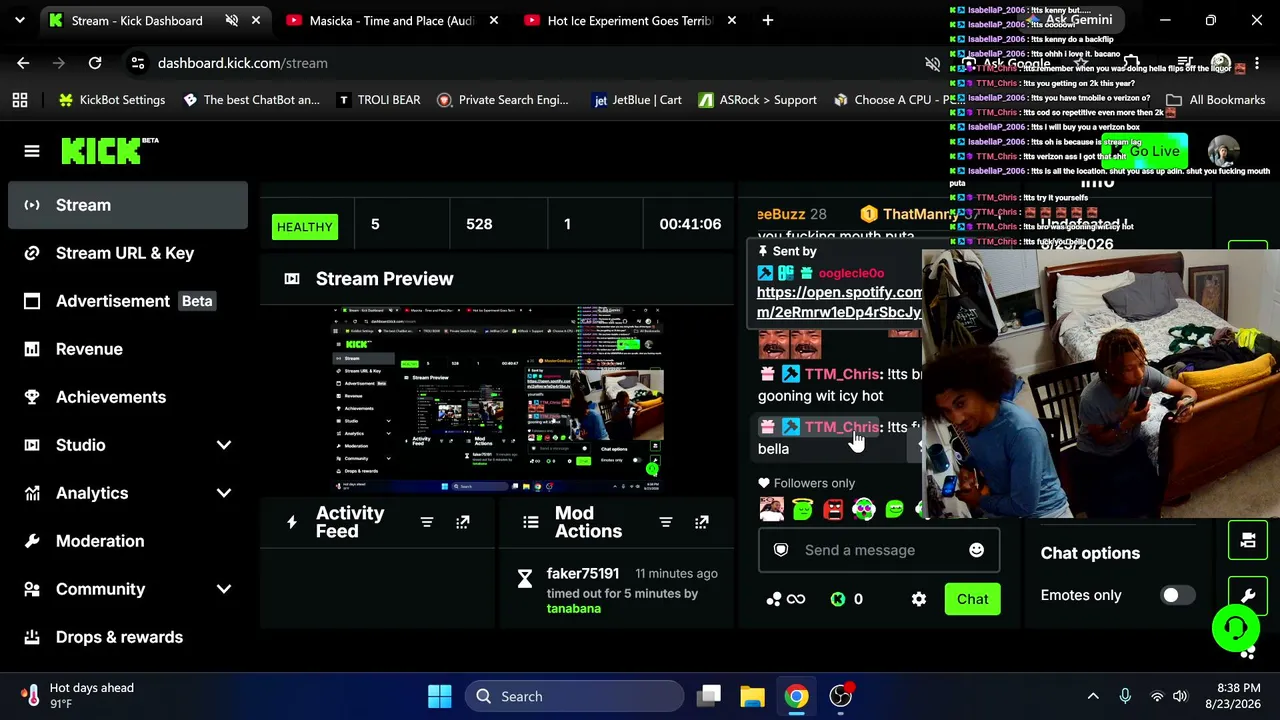Open the emoji picker in chat
1280x720 pixels.
click(x=976, y=550)
